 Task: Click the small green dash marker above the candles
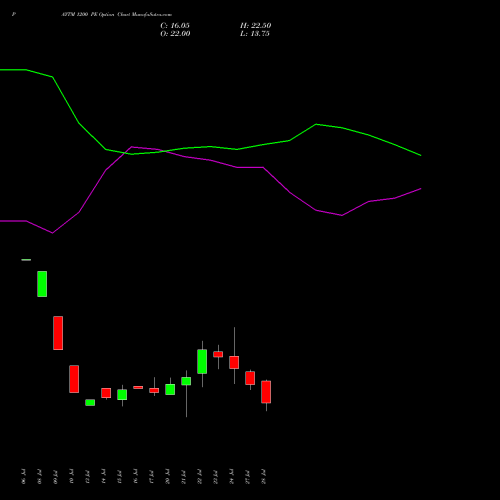point(26,260)
